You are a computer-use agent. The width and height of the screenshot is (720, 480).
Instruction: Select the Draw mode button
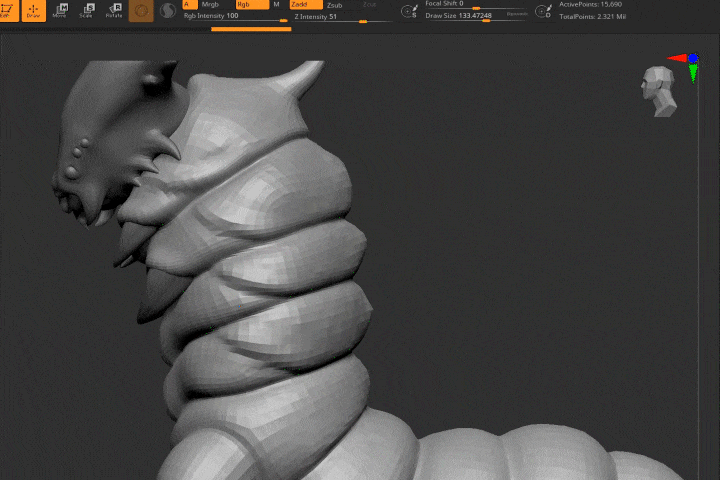click(34, 11)
